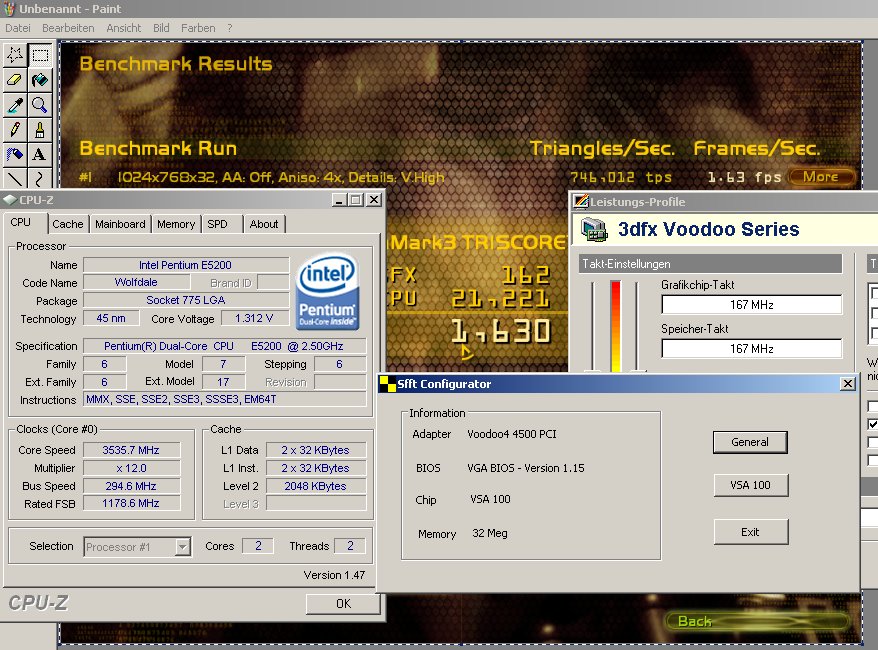Click the red-yellow gradient clock slider bar
The image size is (878, 650).
click(616, 326)
